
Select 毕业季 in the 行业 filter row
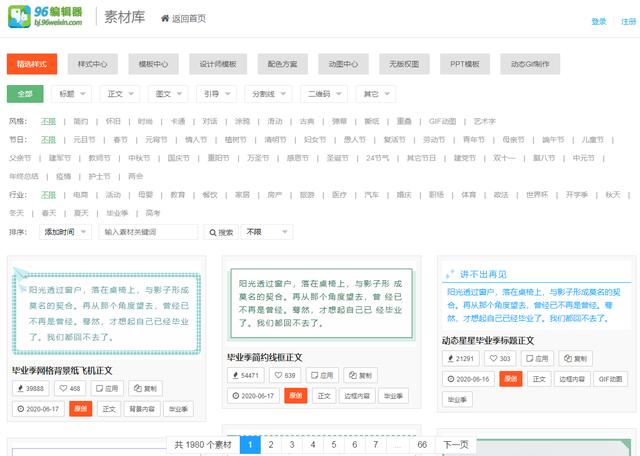tap(117, 213)
